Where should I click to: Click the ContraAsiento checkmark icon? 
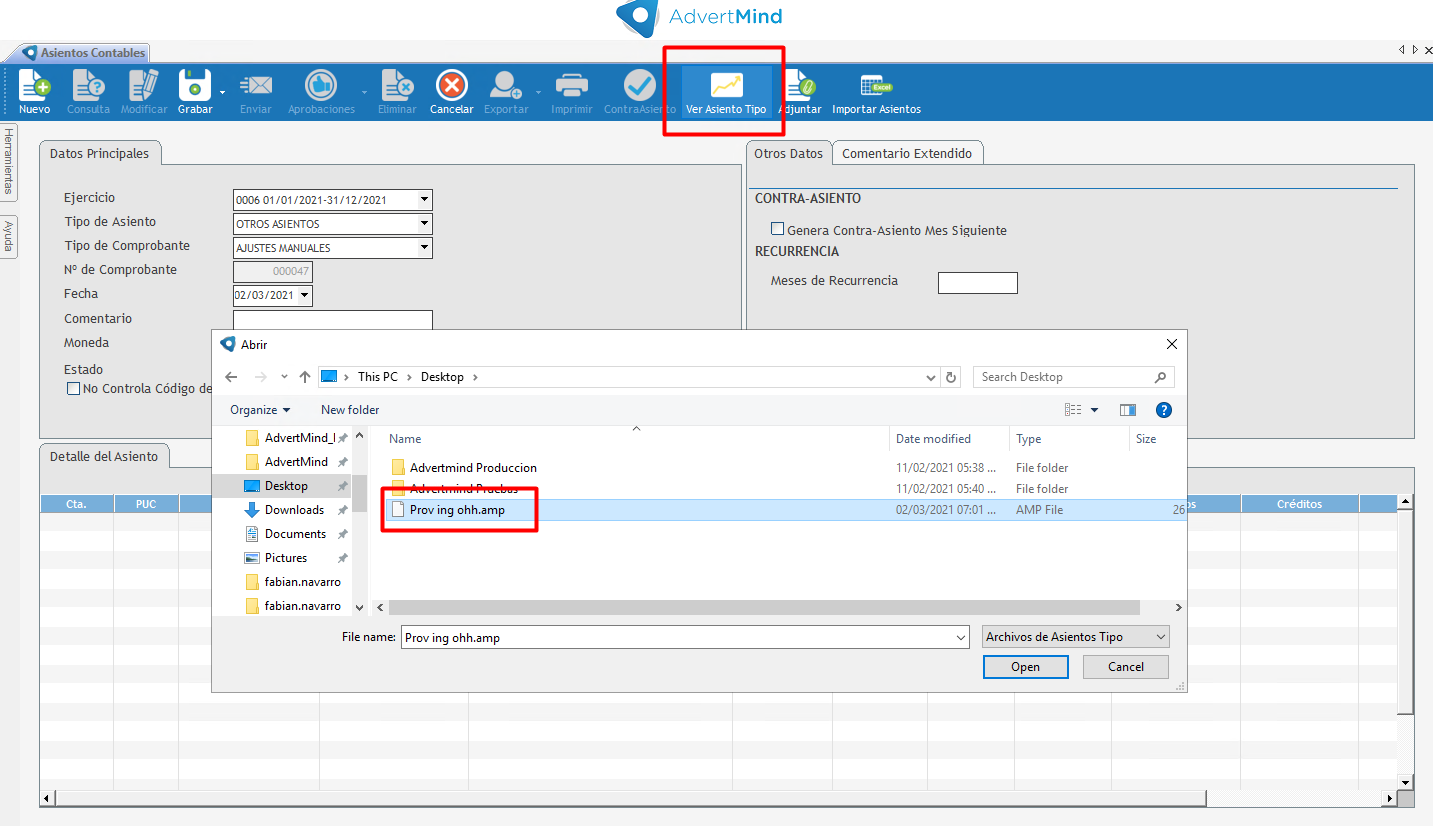coord(640,86)
